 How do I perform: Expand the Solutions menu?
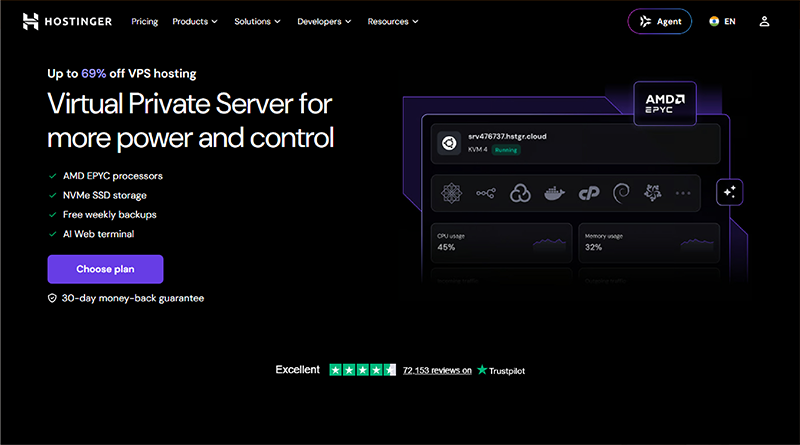(257, 21)
